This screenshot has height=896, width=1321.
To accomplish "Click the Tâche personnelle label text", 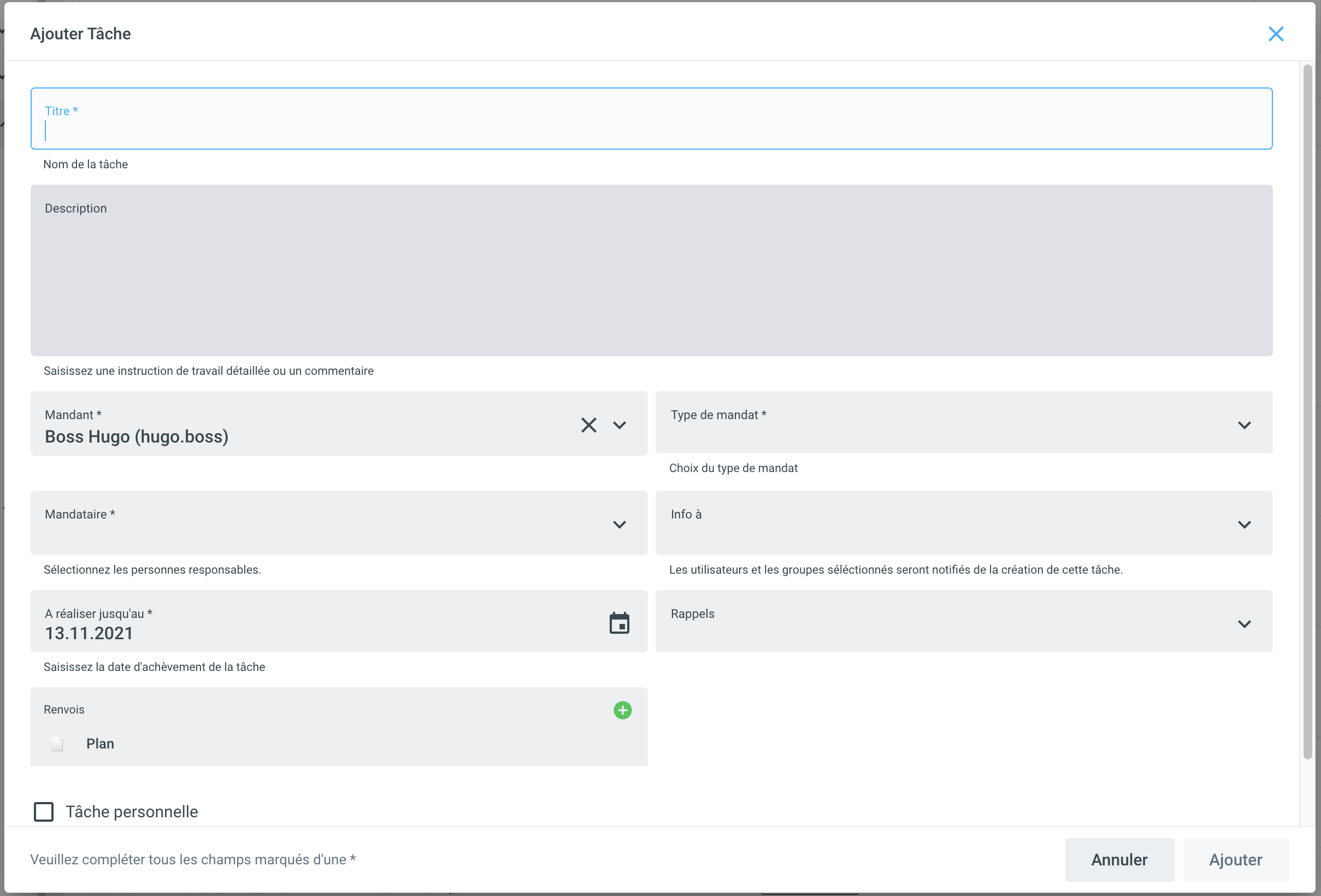I will point(132,812).
